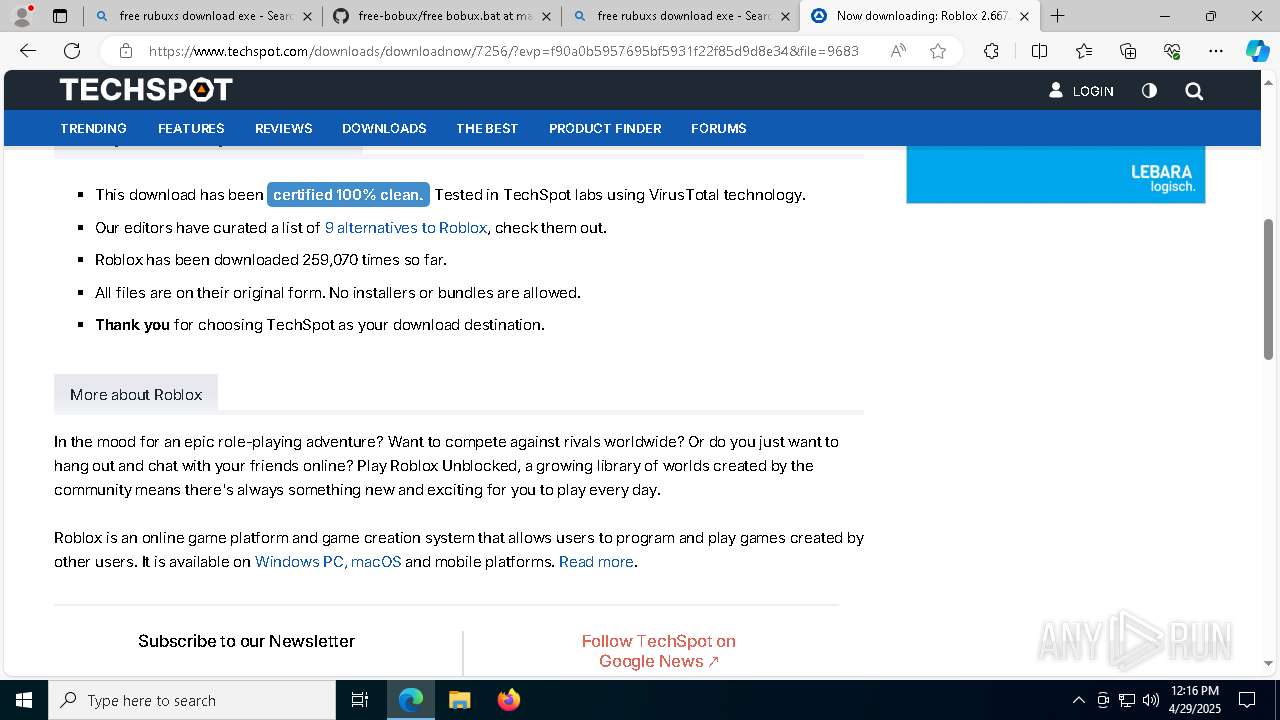Click the browser address bar URL
This screenshot has height=720, width=1280.
click(504, 51)
